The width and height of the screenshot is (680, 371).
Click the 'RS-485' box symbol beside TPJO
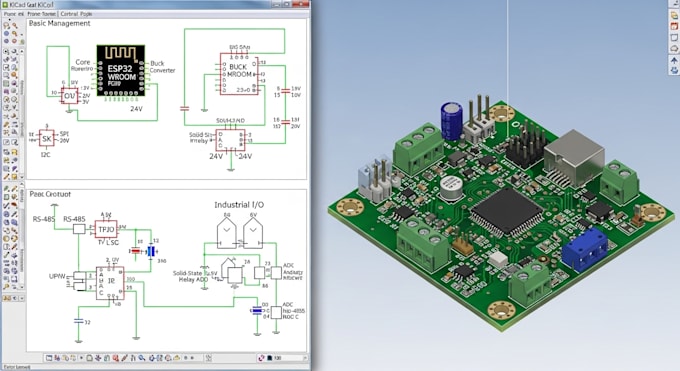click(x=79, y=229)
